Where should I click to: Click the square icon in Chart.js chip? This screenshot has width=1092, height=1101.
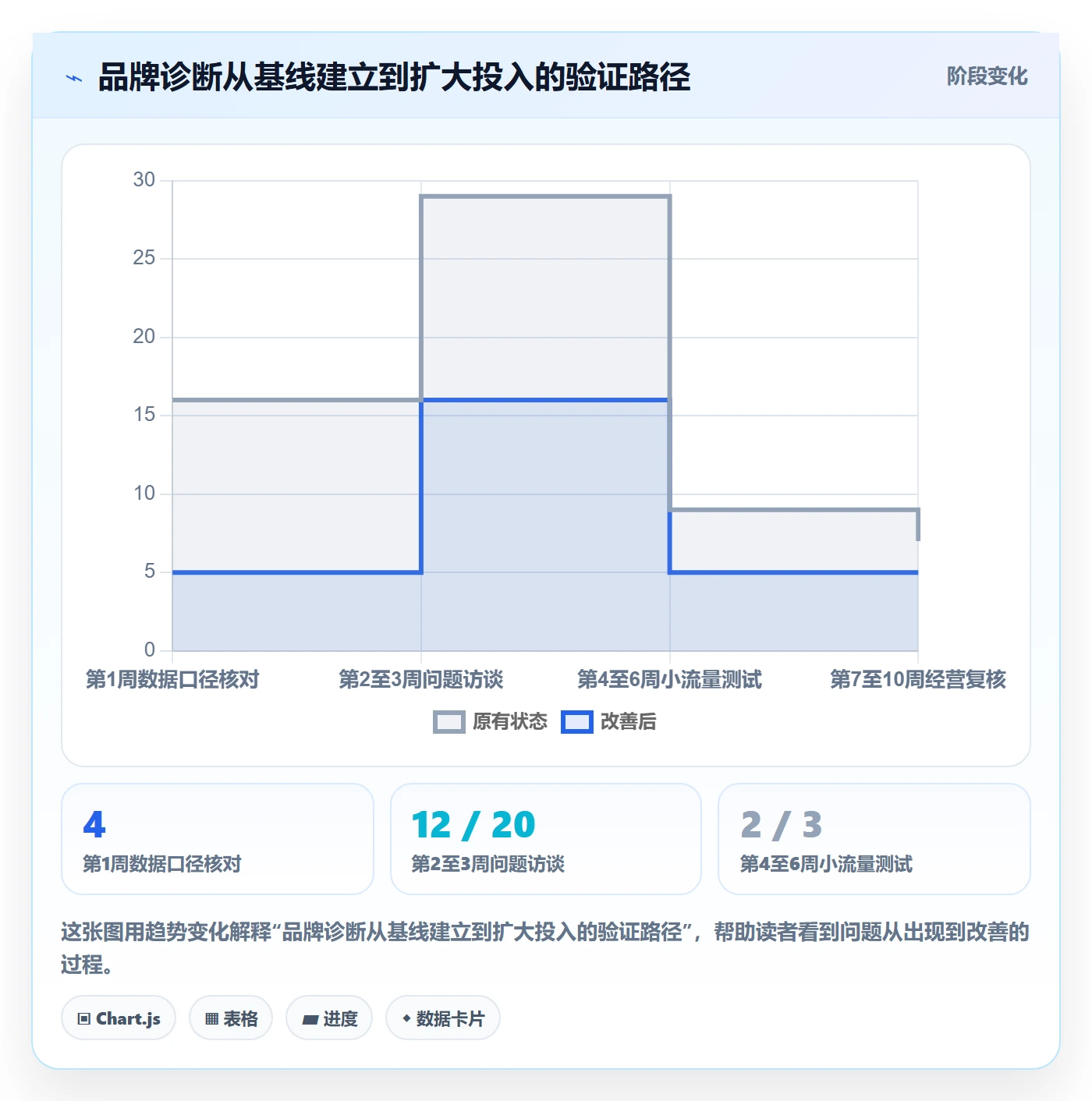point(84,1019)
